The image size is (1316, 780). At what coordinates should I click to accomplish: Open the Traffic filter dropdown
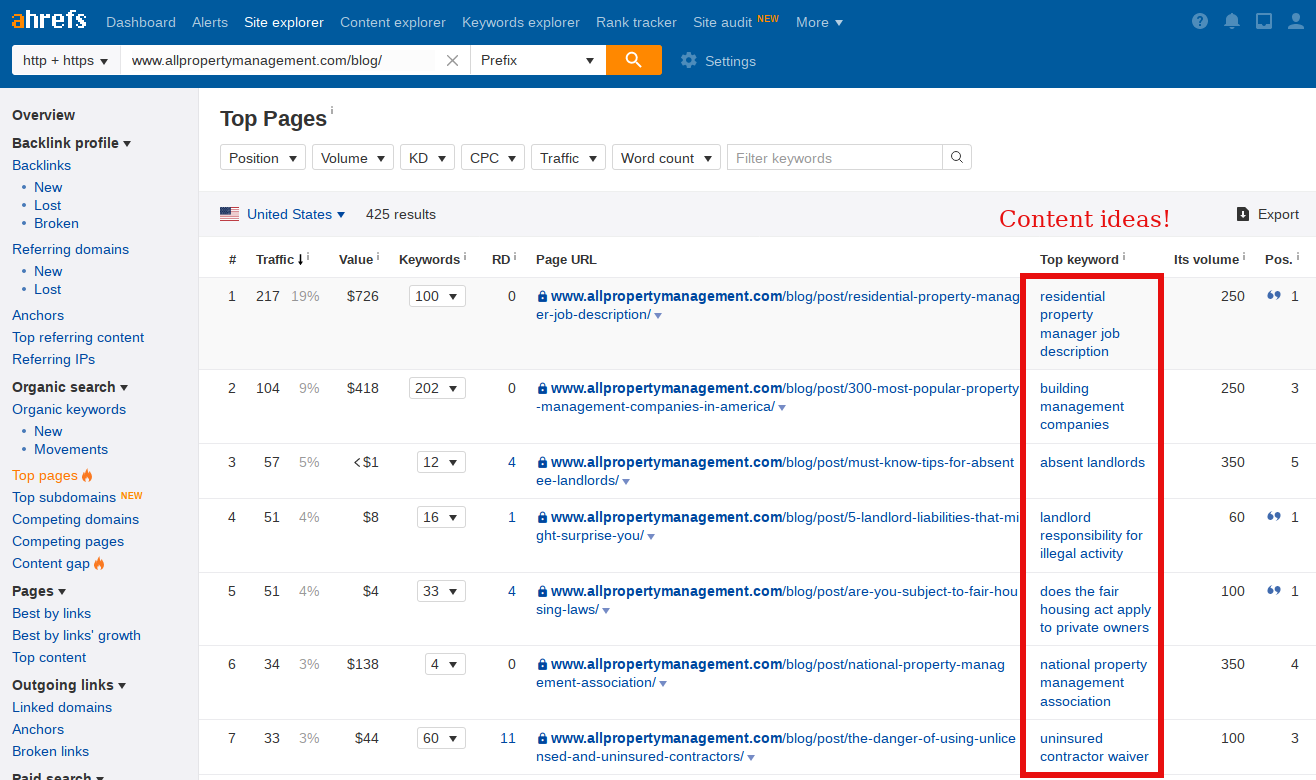568,158
